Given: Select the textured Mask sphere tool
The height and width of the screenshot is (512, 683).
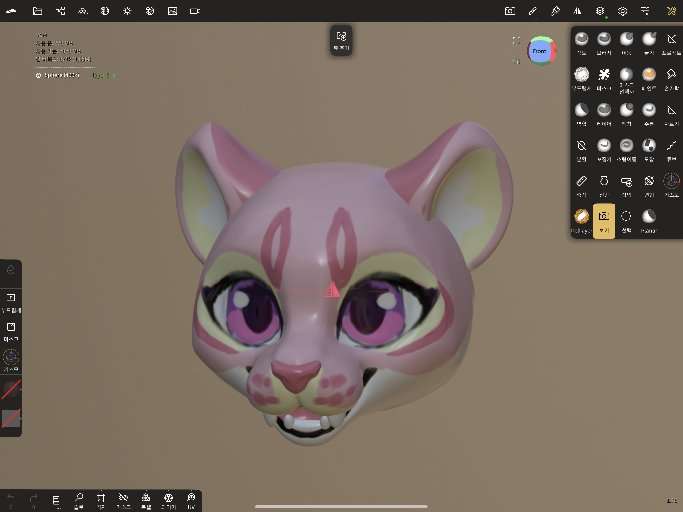Looking at the screenshot, I should tap(582, 78).
